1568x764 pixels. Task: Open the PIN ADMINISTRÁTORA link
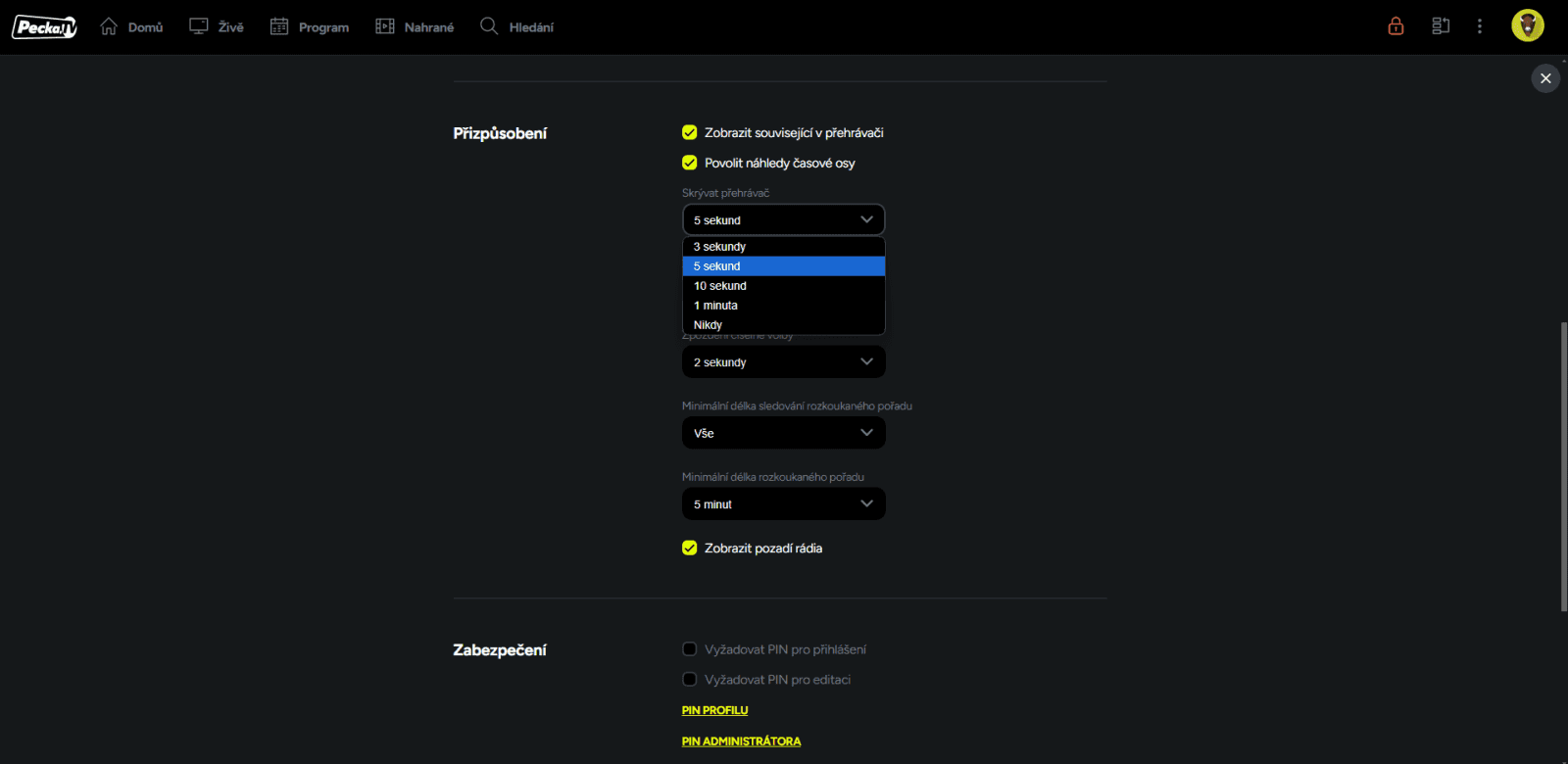coord(741,741)
